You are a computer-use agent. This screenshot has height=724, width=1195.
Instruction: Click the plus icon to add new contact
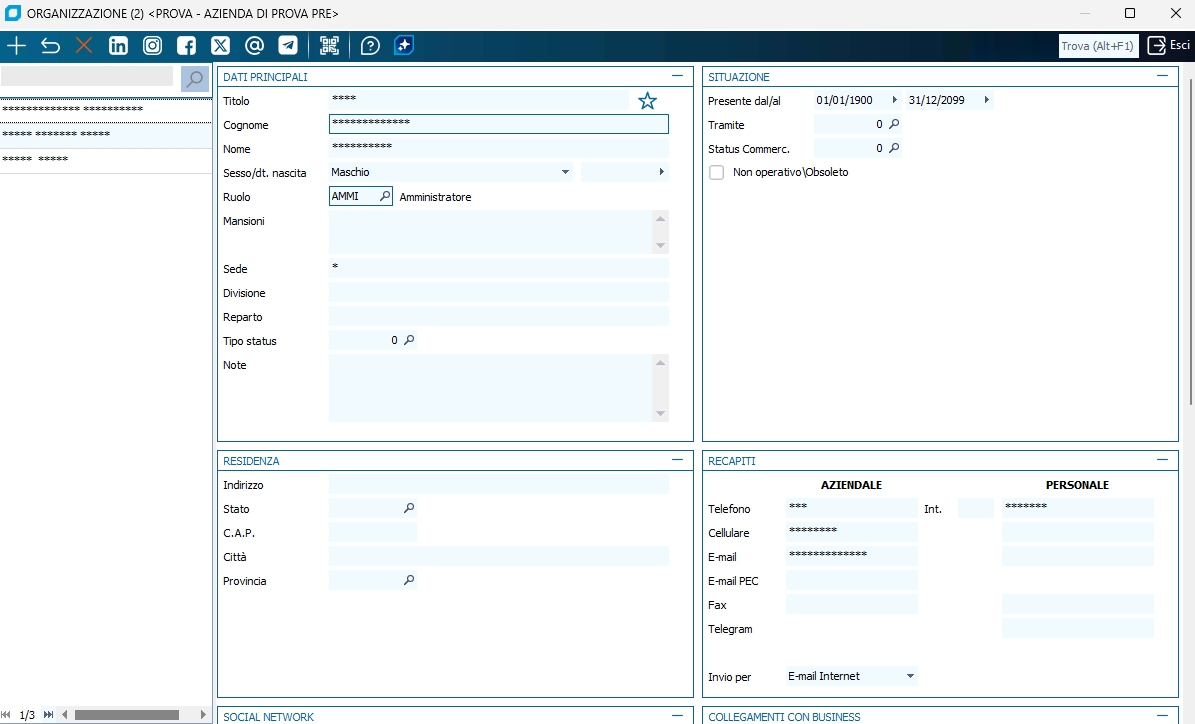pyautogui.click(x=17, y=46)
